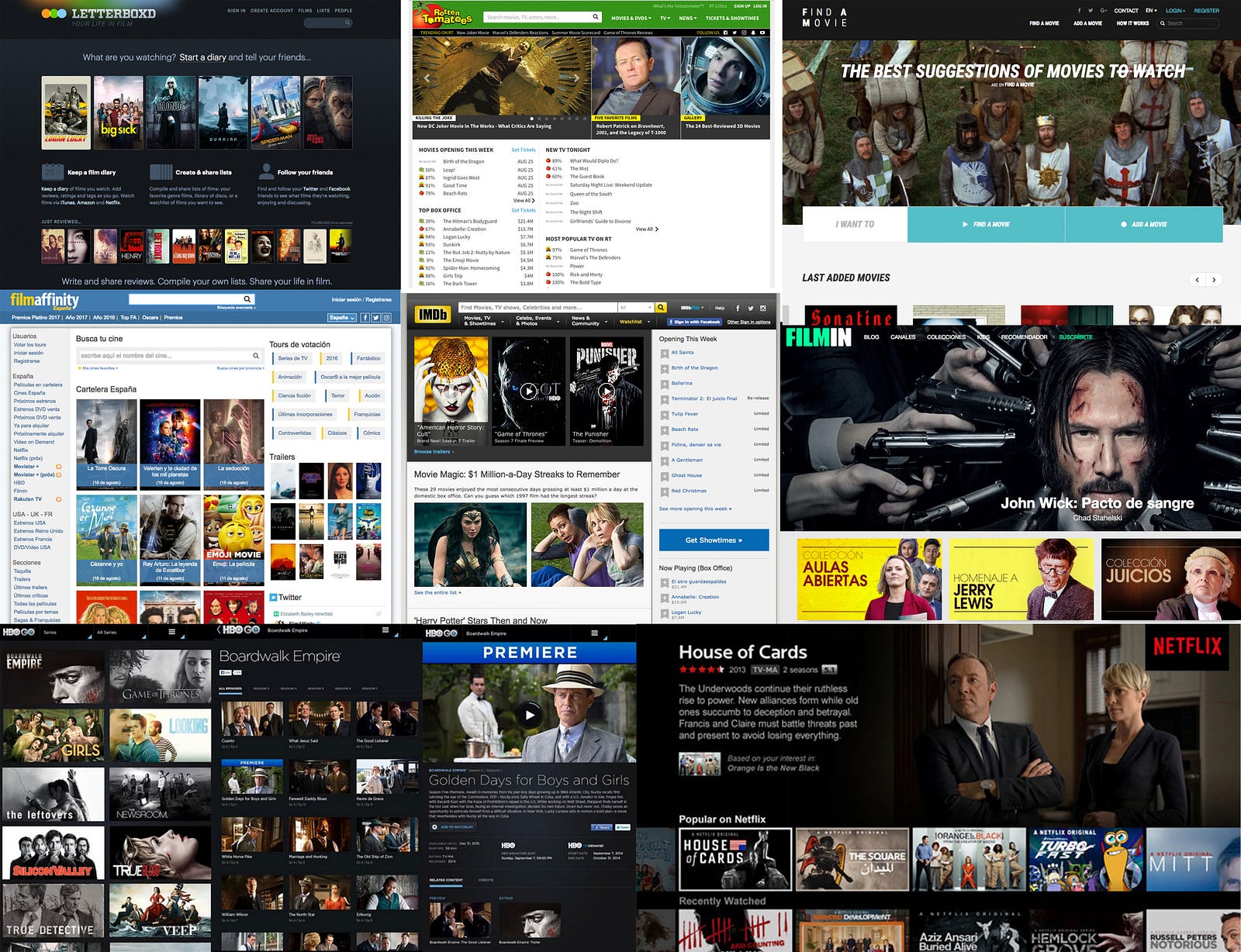Toggle Add to Watchlist on HBO GO premiere

[453, 827]
